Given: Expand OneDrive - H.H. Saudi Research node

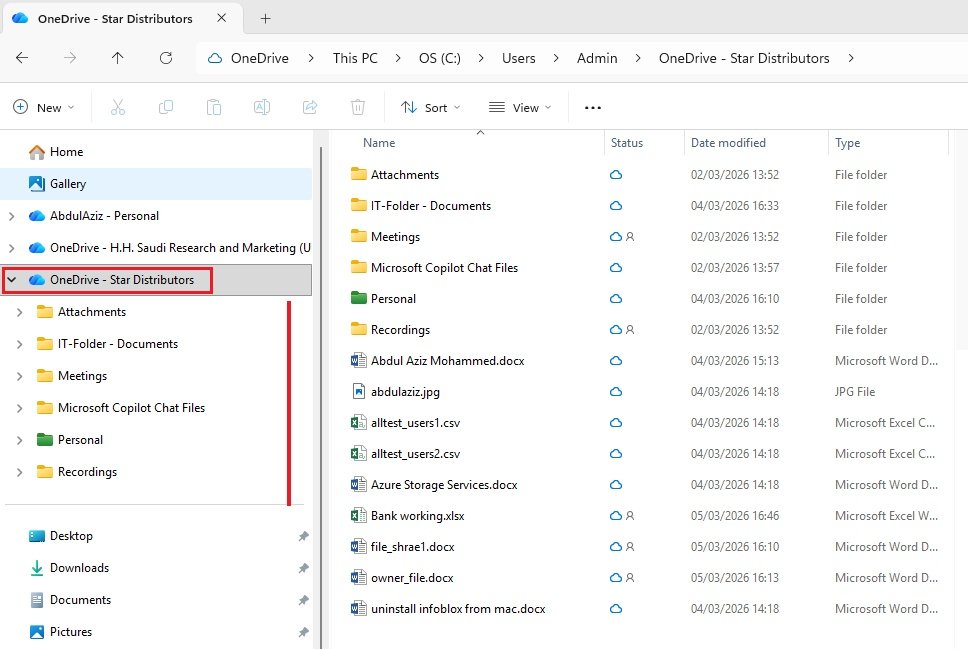Looking at the screenshot, I should click(x=12, y=248).
